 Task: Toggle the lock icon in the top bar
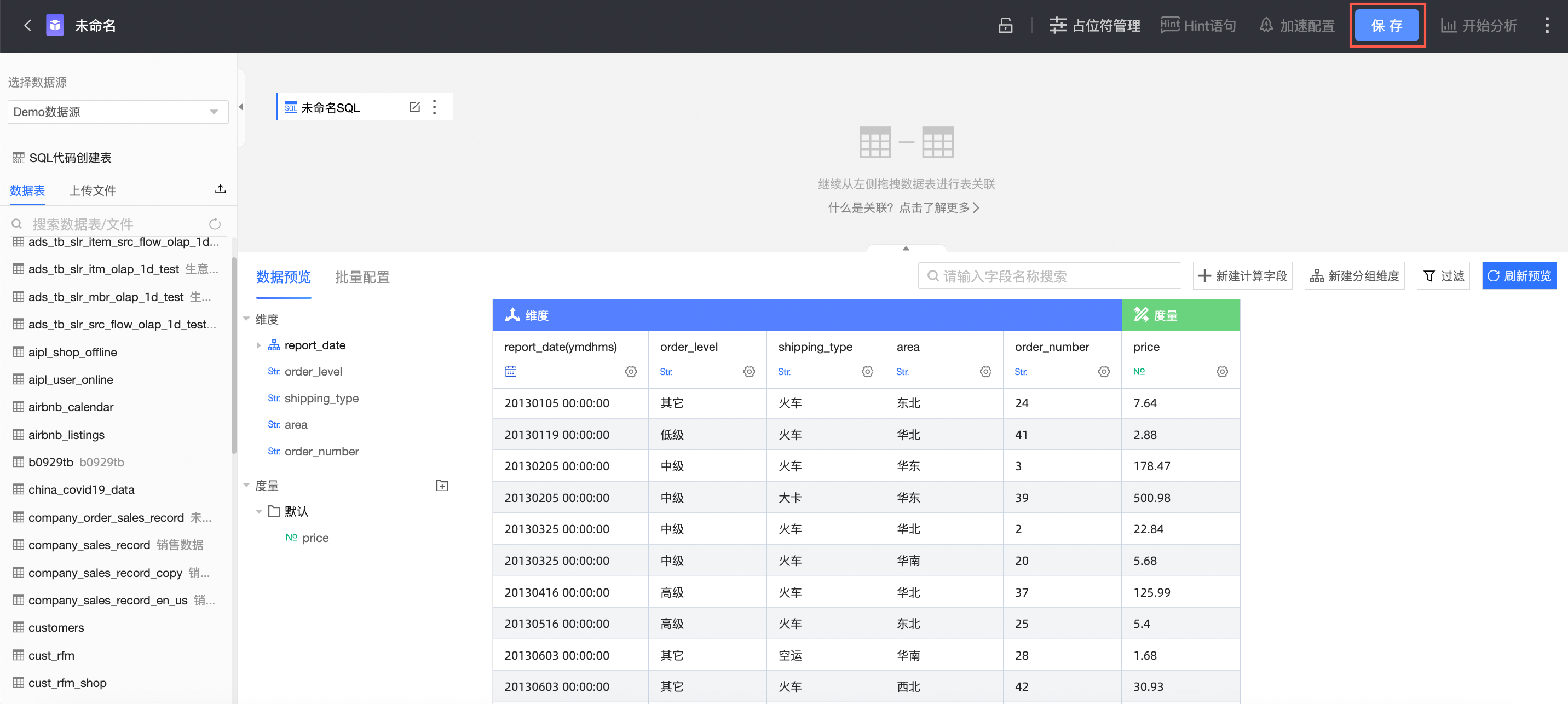[x=1006, y=26]
